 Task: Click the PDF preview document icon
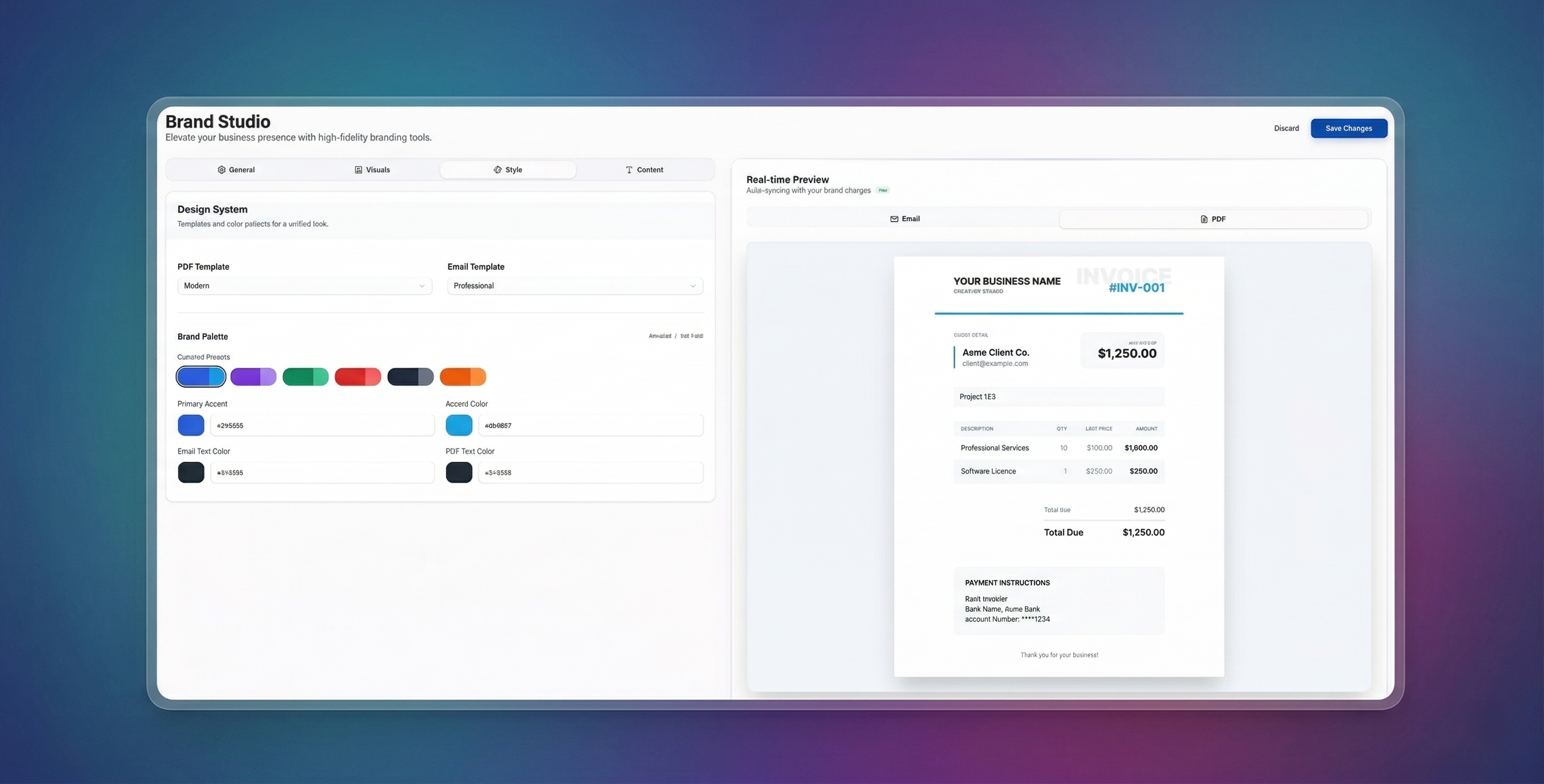click(1204, 219)
